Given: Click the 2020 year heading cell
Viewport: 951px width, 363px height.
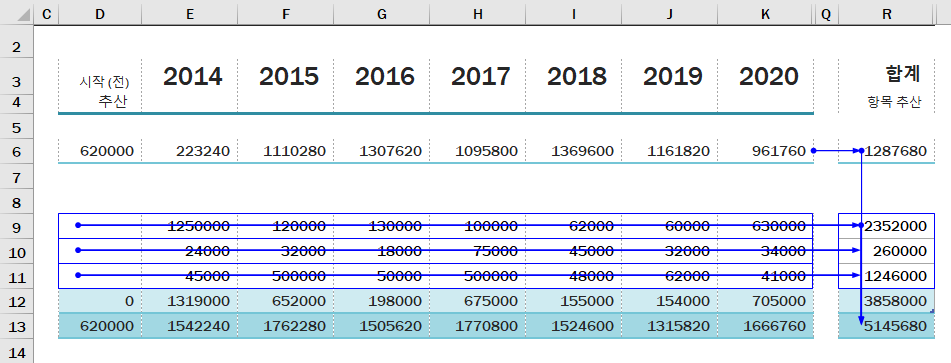Looking at the screenshot, I should [x=765, y=76].
